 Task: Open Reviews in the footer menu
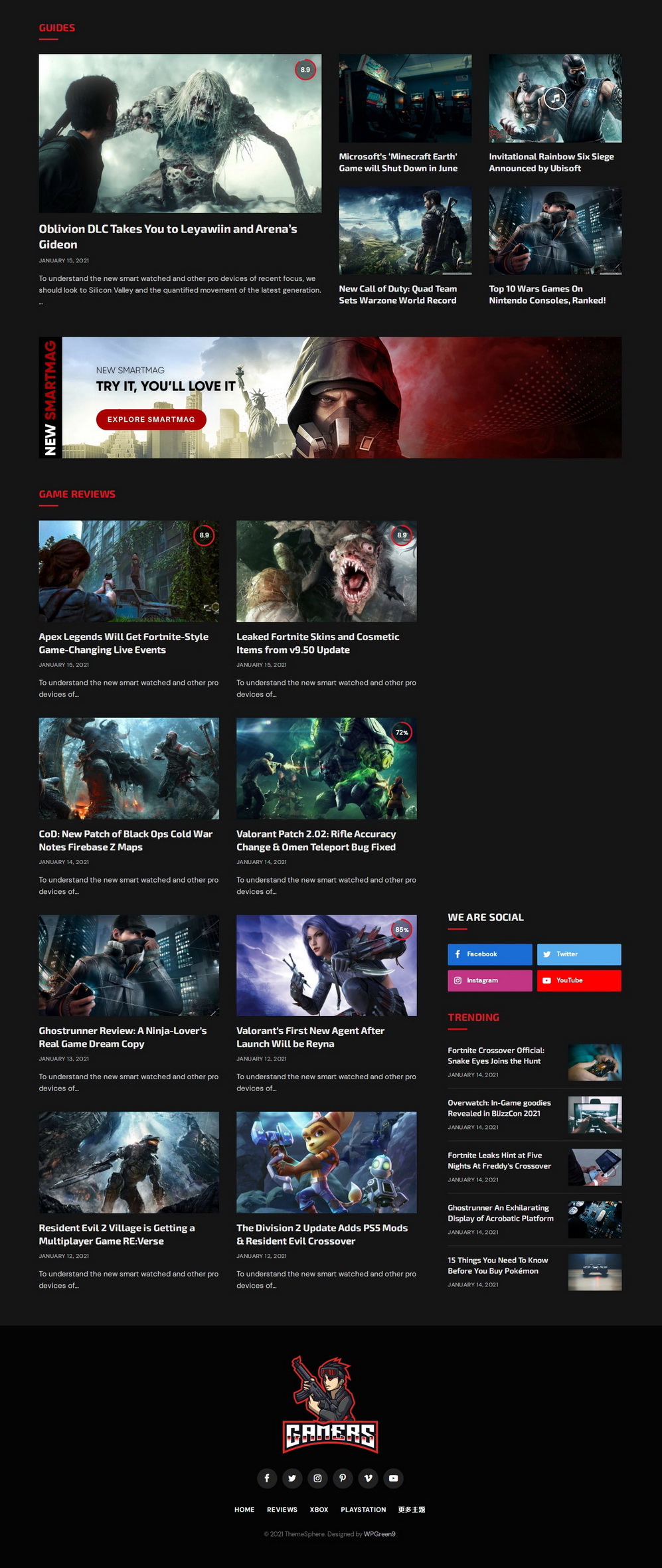pos(282,1510)
